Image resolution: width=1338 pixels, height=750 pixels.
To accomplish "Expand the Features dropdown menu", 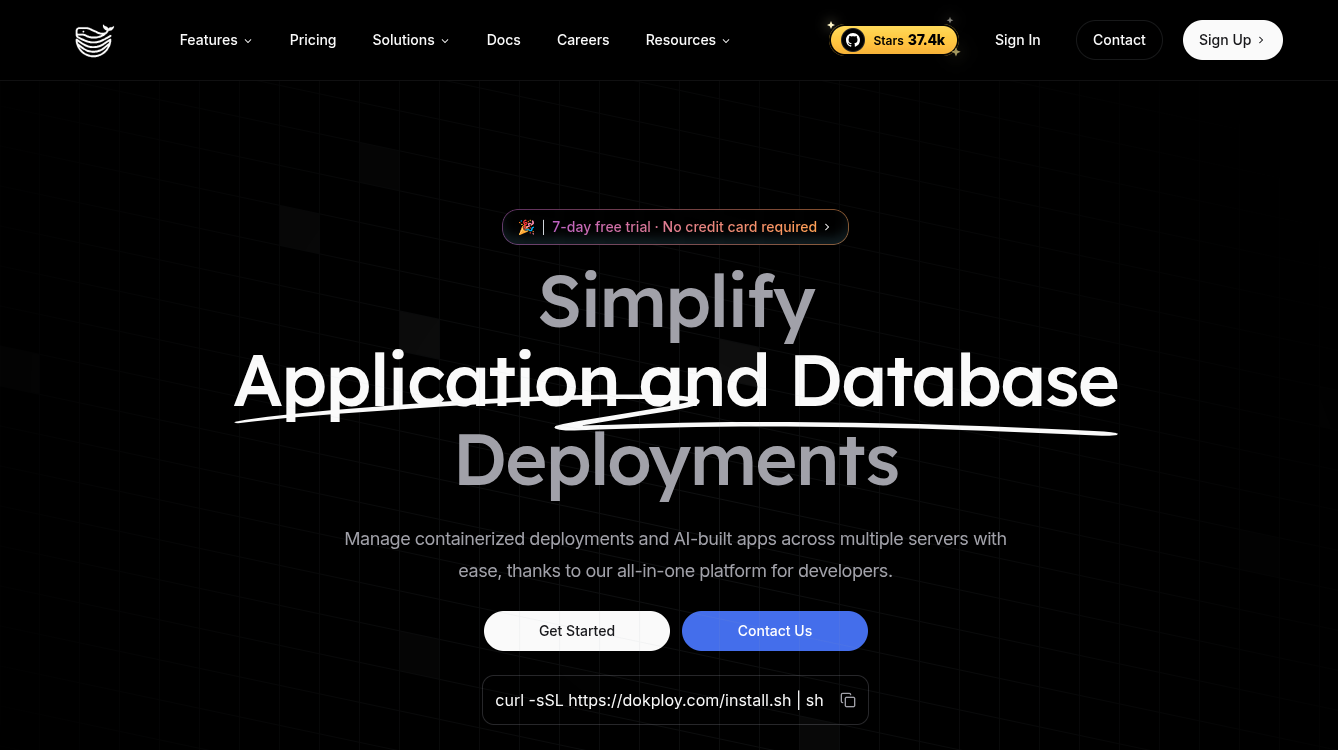I will pos(215,40).
